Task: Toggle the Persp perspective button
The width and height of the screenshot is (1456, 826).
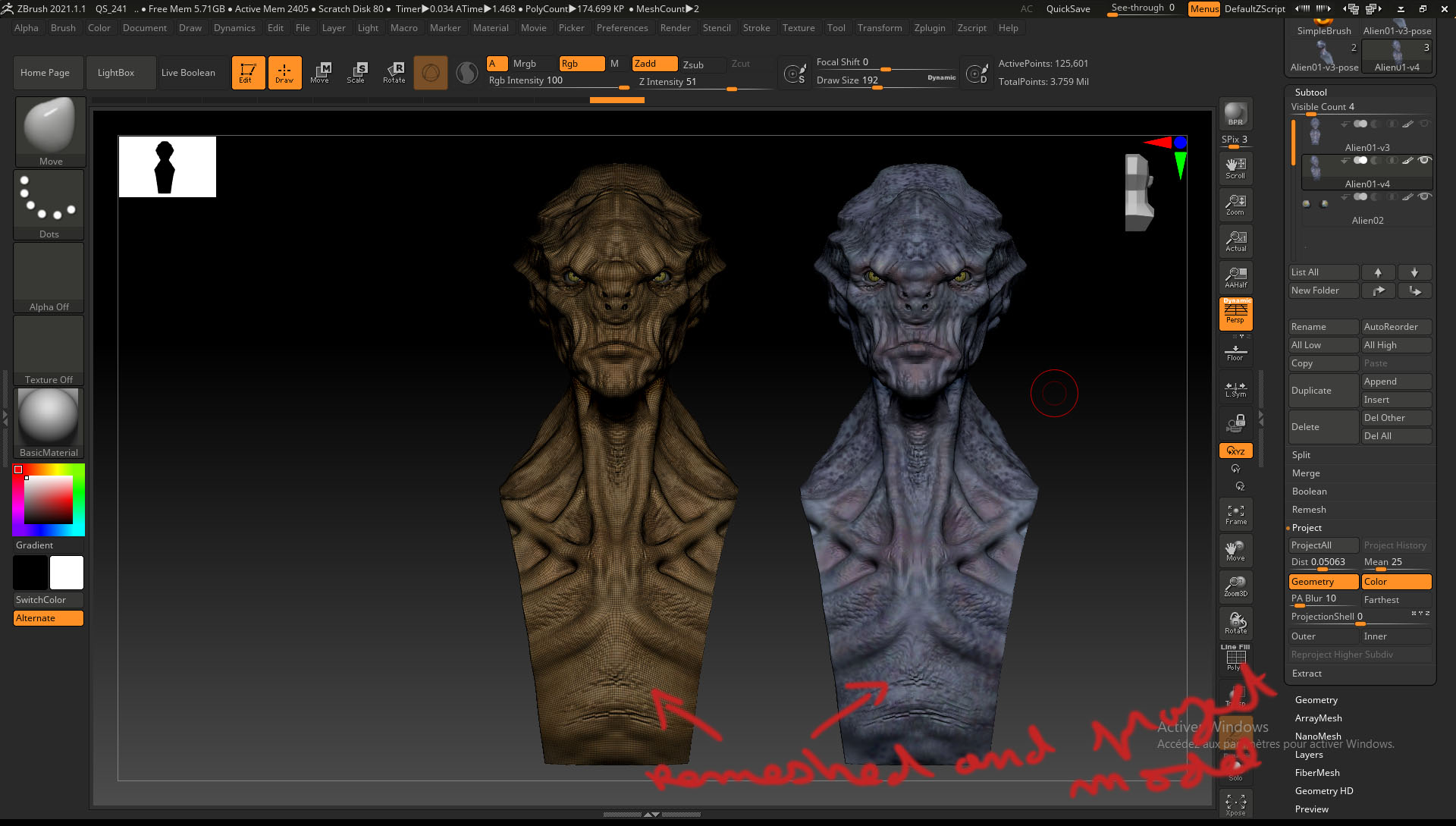Action: coord(1235,313)
